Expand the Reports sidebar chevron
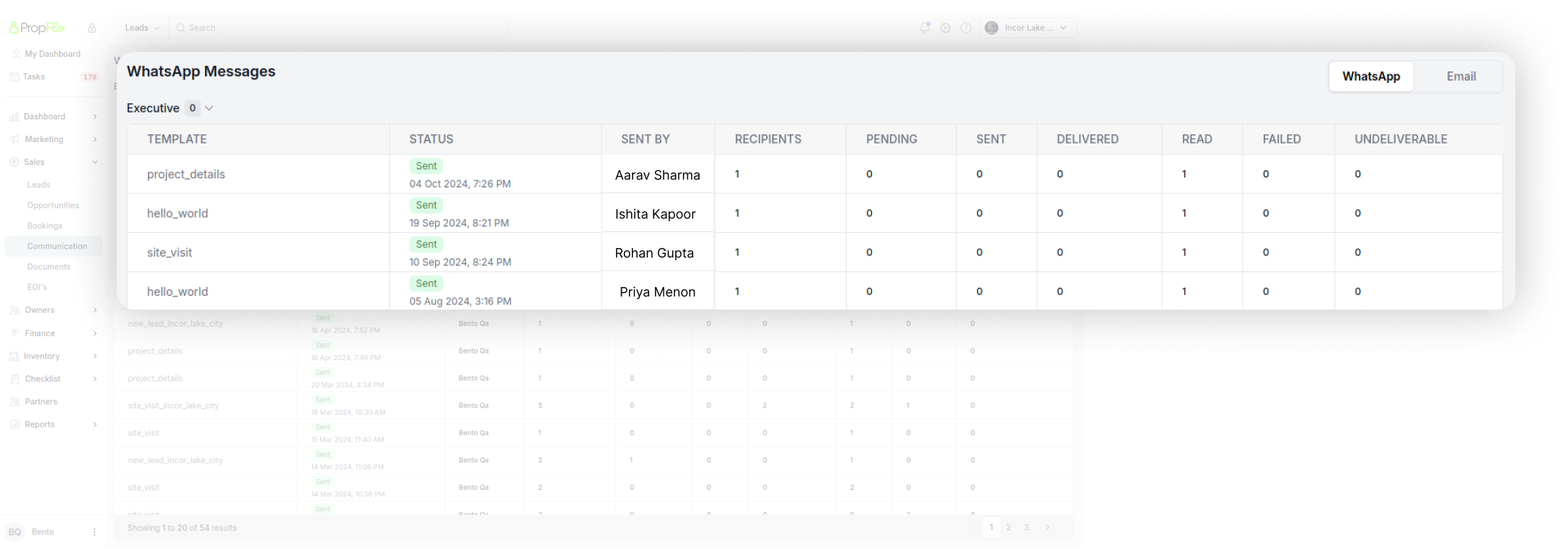The image size is (1568, 549). tap(94, 424)
